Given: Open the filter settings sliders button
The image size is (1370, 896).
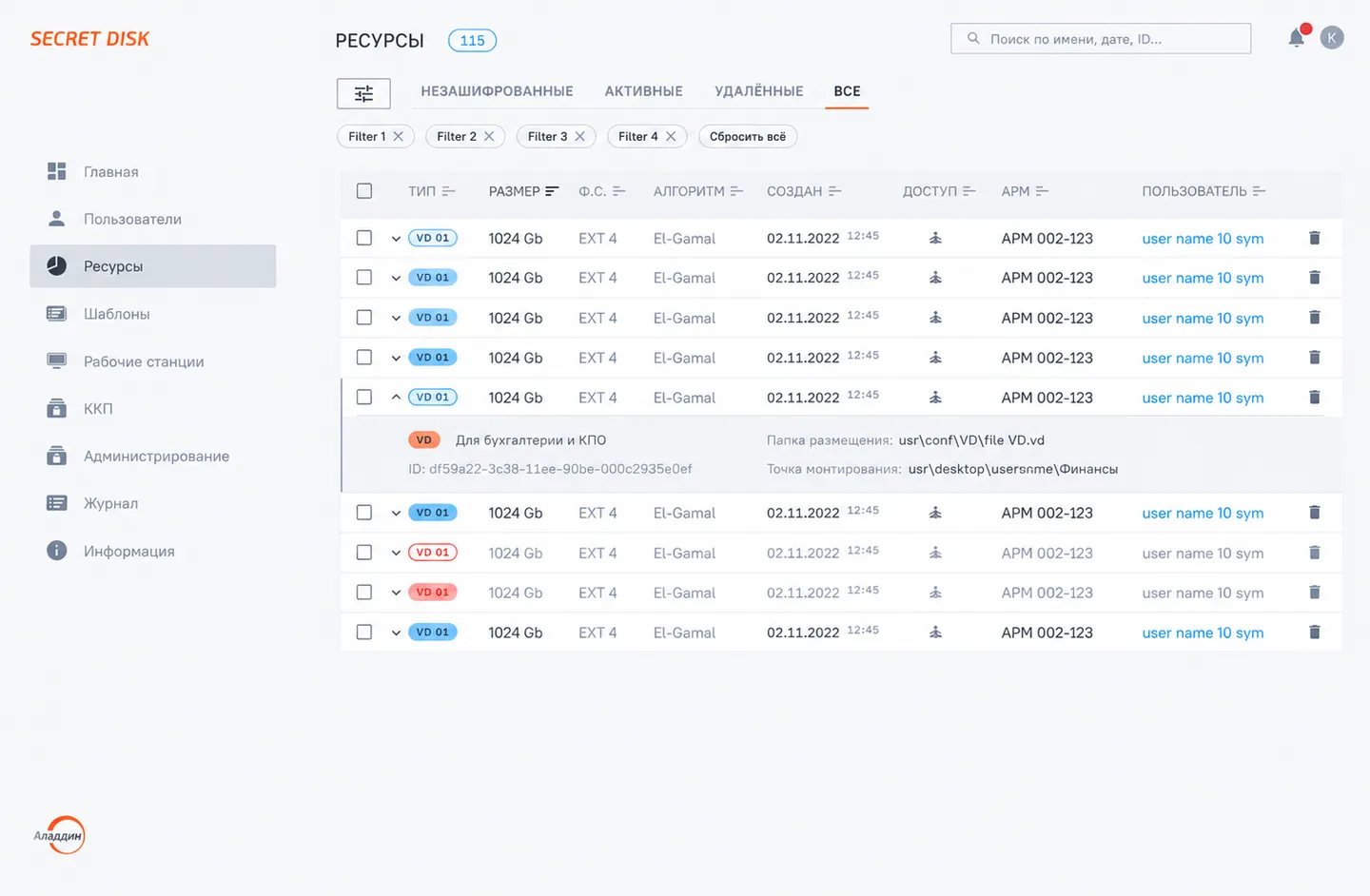Looking at the screenshot, I should pos(363,93).
